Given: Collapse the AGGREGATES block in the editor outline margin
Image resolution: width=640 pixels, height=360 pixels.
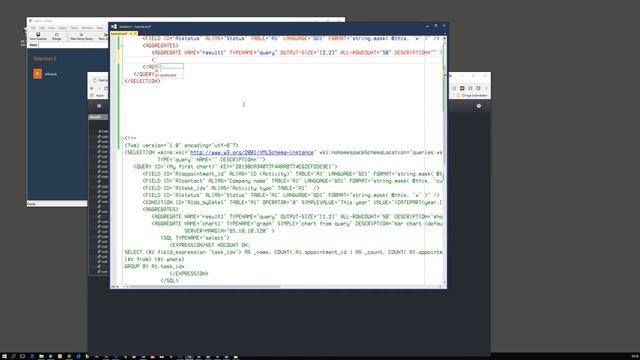Looking at the screenshot, I should 122,46.
